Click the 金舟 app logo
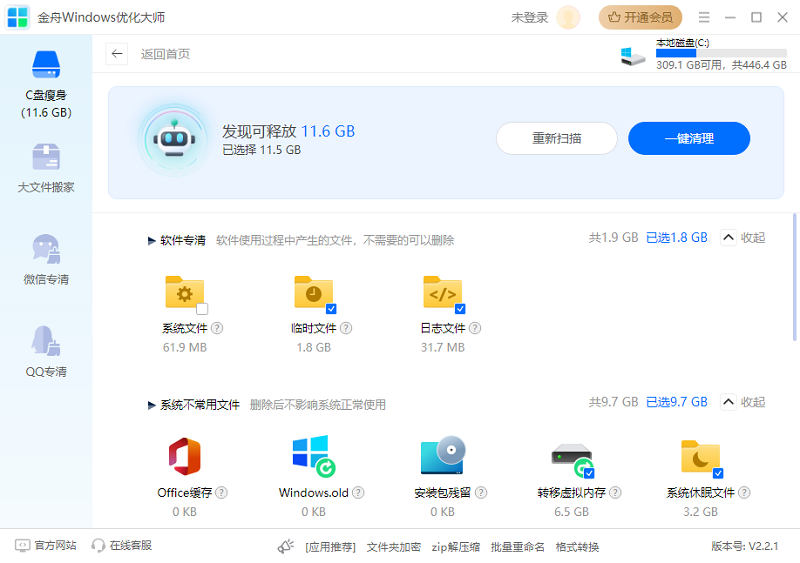Screen dimensions: 800x563 (17, 17)
